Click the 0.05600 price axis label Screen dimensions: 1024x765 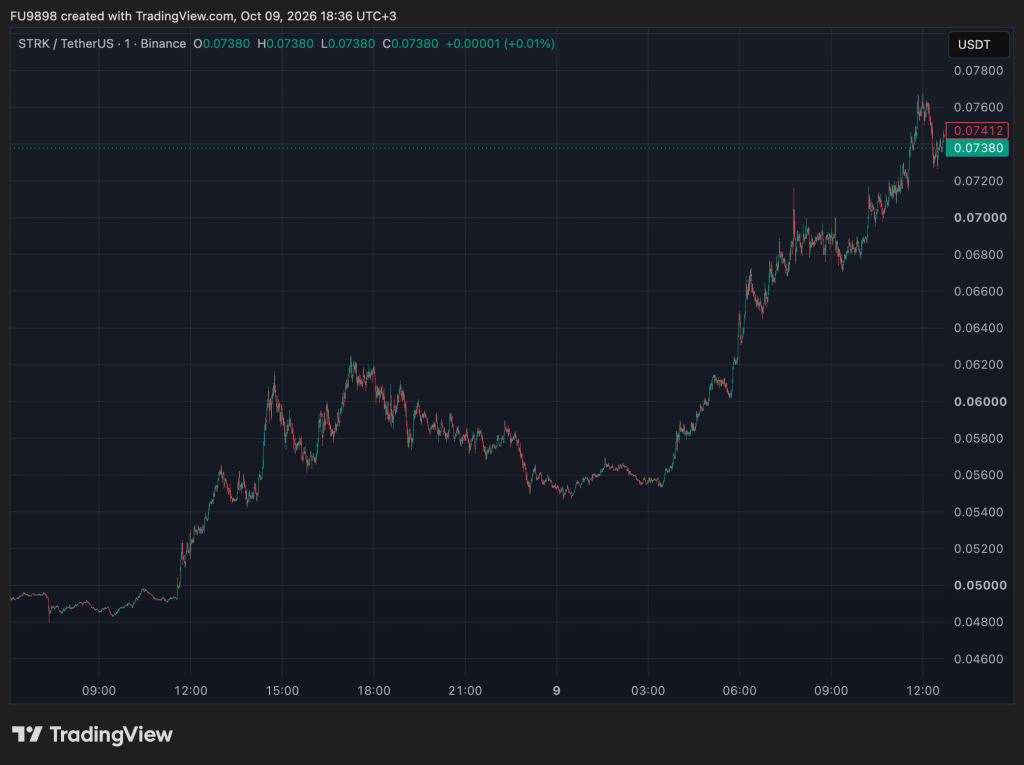[x=978, y=475]
